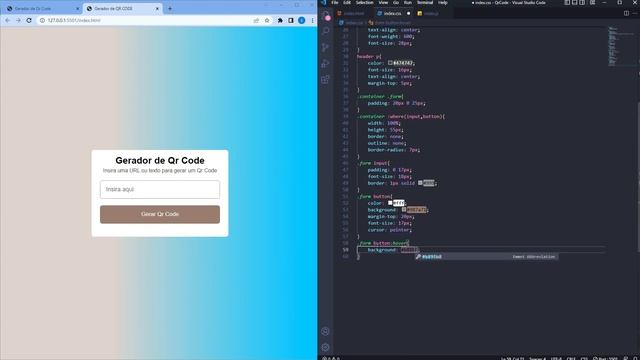
Task: Toggle the panel layout icon in title bar
Action: click(x=575, y=2)
